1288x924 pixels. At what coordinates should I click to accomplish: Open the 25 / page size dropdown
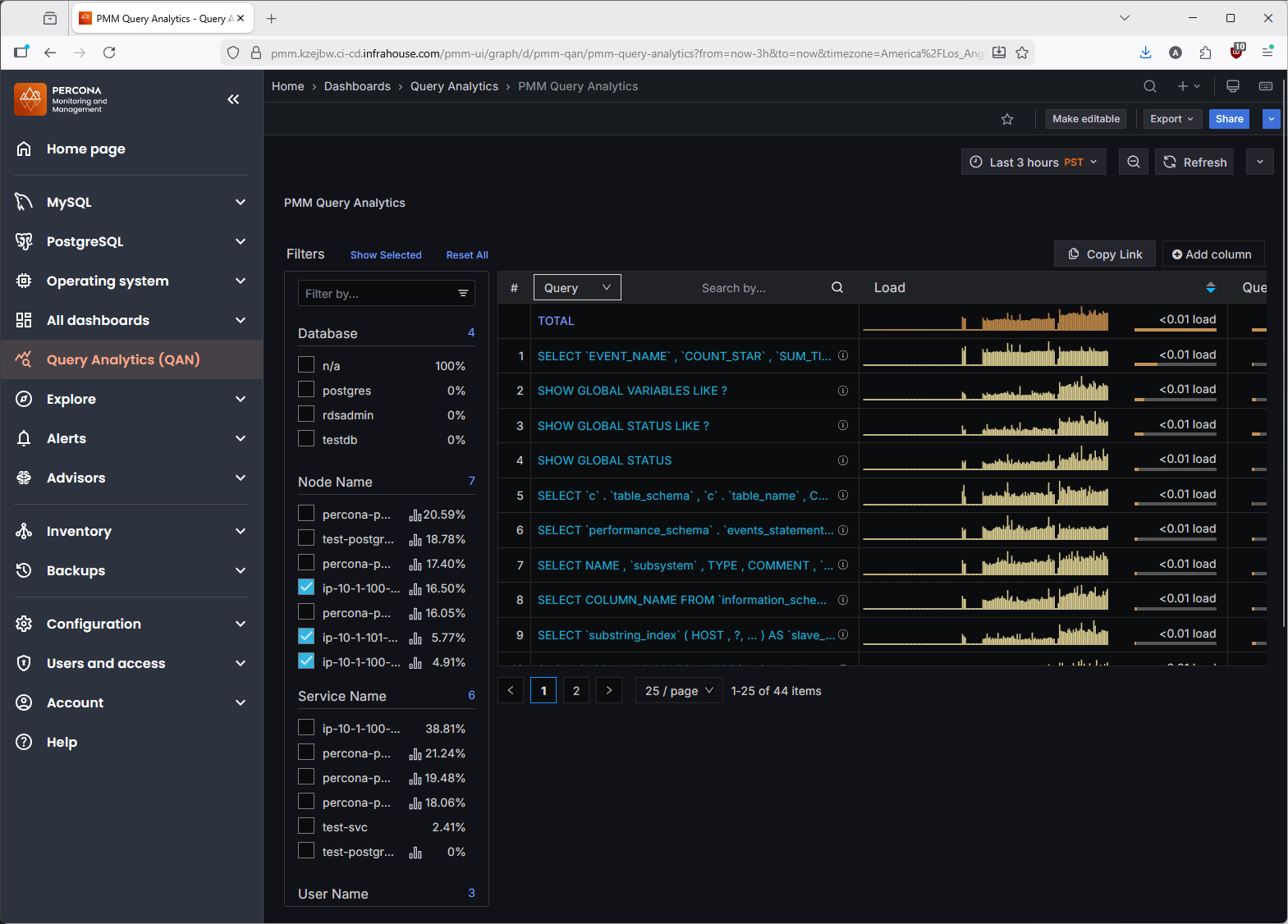[x=679, y=691]
